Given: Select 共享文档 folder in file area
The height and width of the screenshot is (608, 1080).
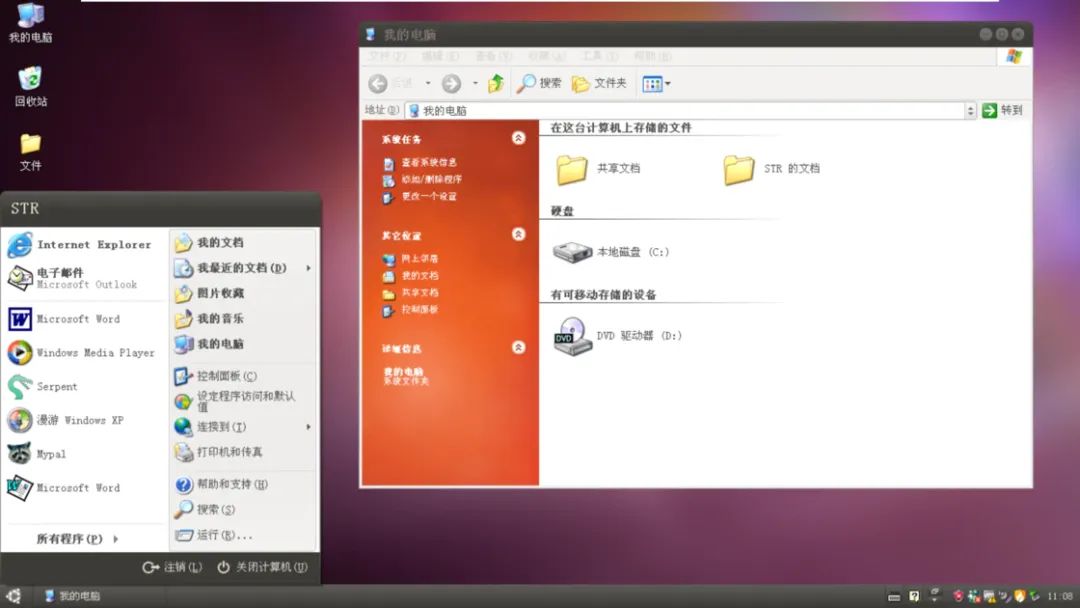Looking at the screenshot, I should coord(598,169).
